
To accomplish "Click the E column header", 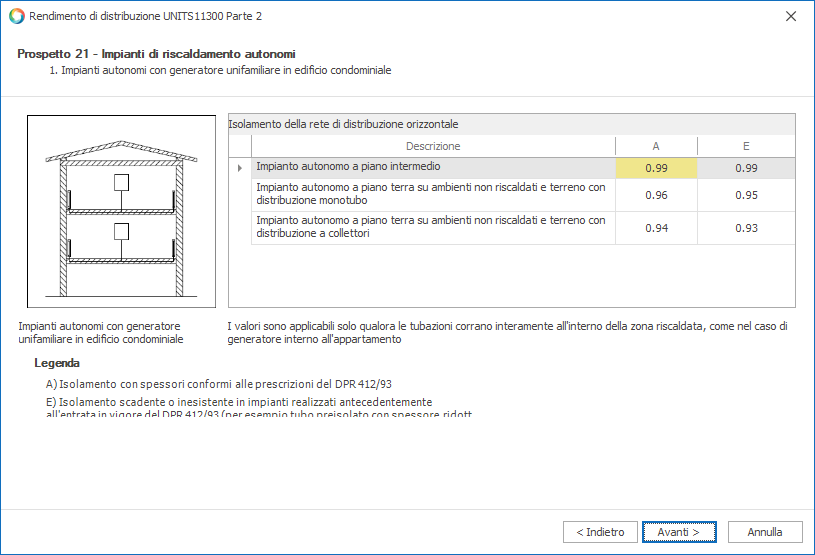I will click(x=746, y=146).
